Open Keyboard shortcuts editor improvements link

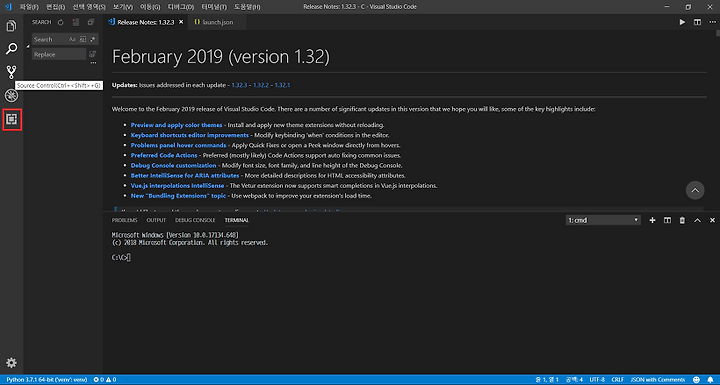tap(190, 135)
